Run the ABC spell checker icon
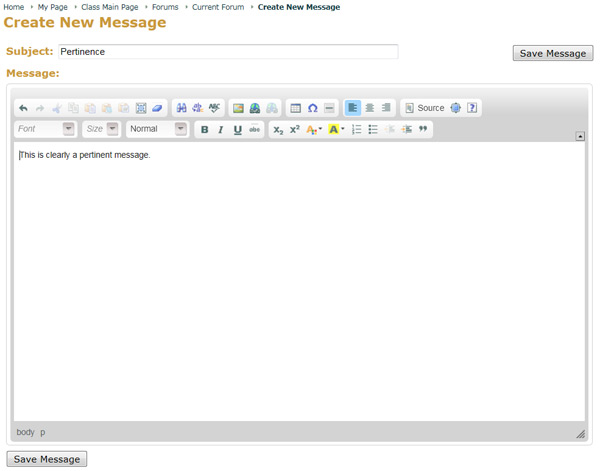This screenshot has height=471, width=600. tap(214, 108)
